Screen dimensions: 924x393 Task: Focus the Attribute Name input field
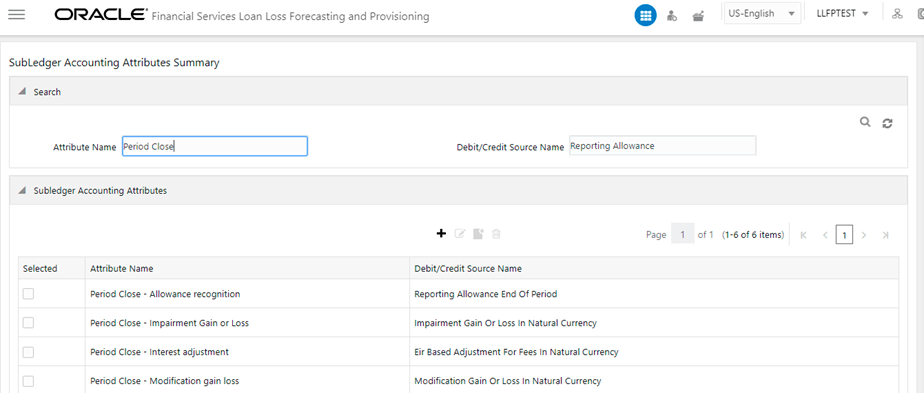(214, 146)
